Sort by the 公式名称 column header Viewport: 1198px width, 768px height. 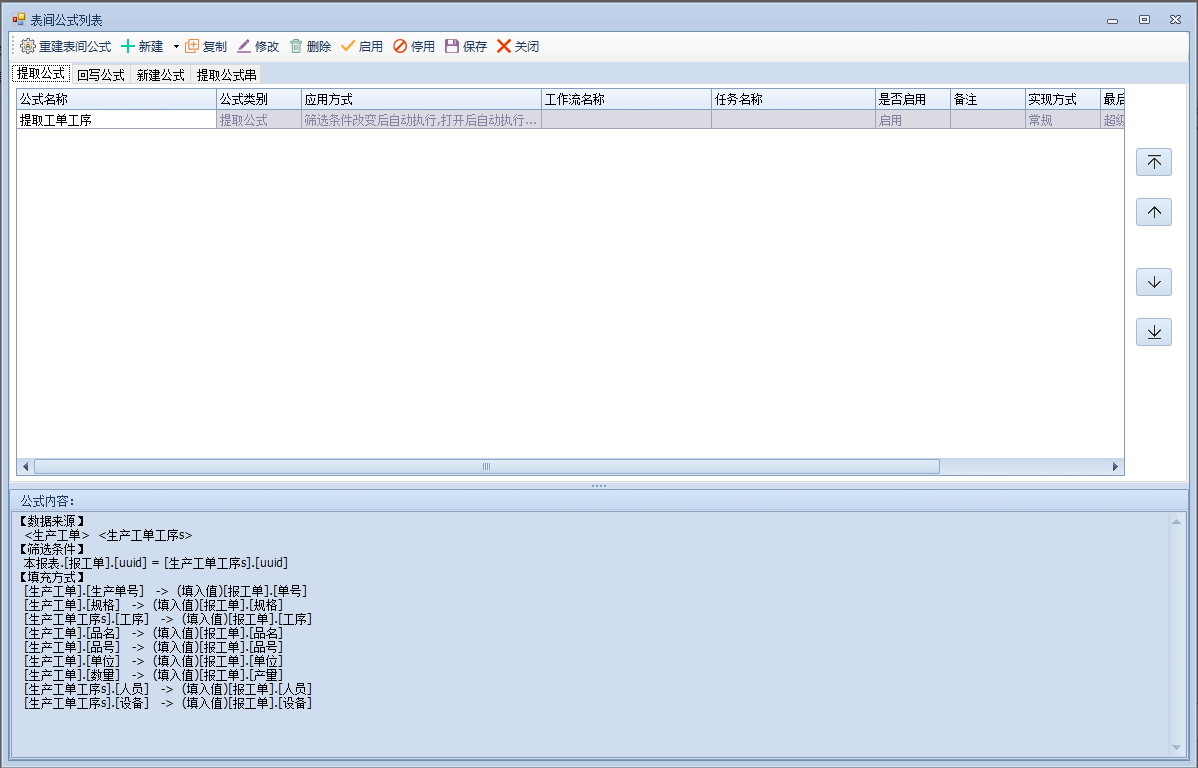[x=116, y=100]
